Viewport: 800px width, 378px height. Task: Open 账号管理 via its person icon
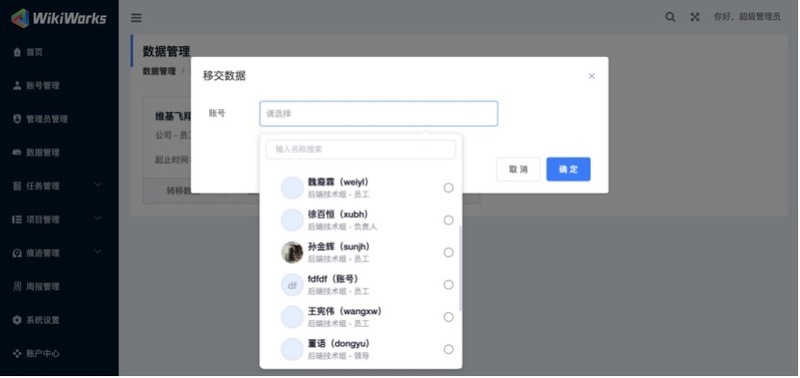(17, 85)
